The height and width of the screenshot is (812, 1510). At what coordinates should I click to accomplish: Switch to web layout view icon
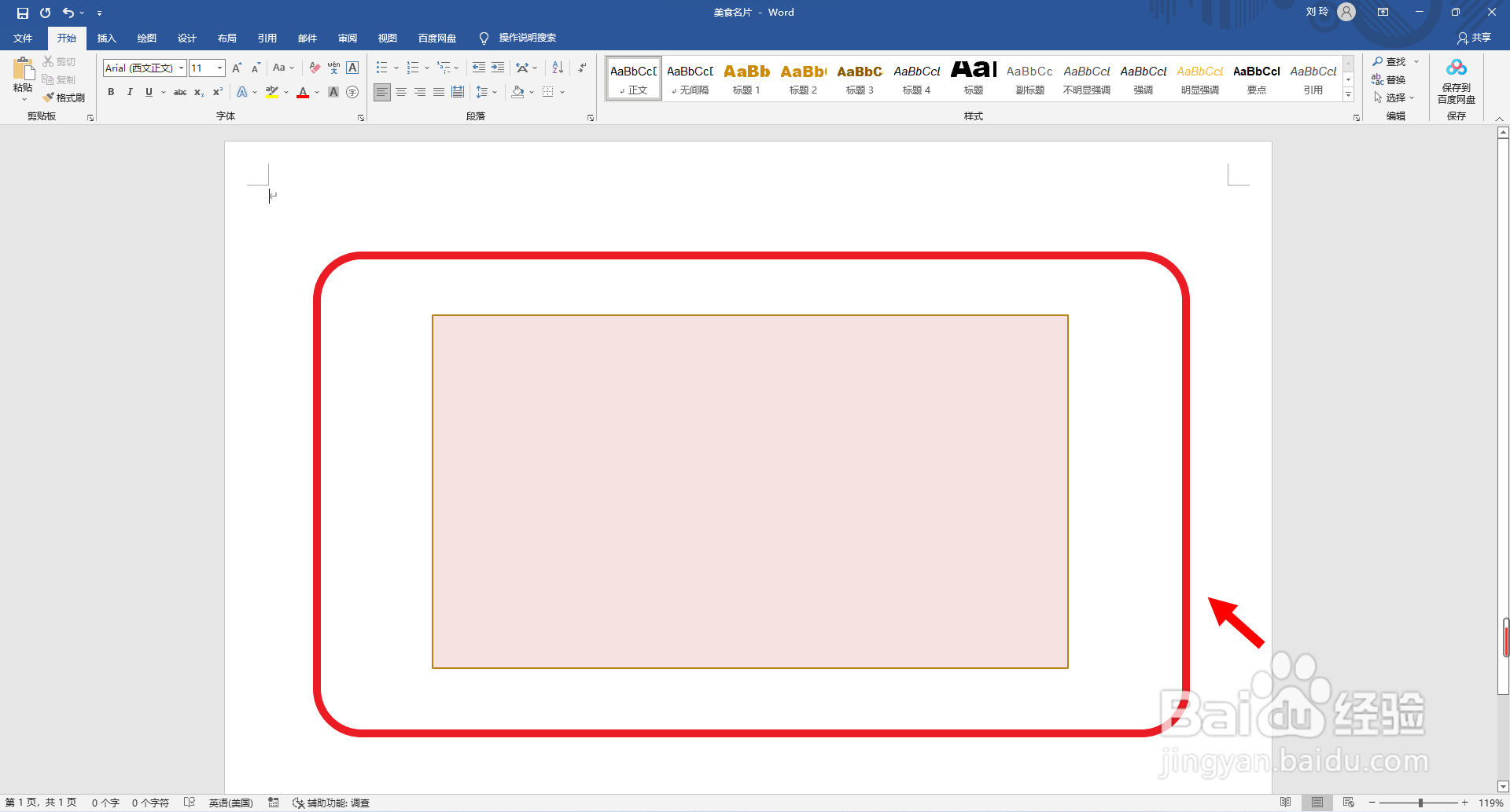(1349, 803)
